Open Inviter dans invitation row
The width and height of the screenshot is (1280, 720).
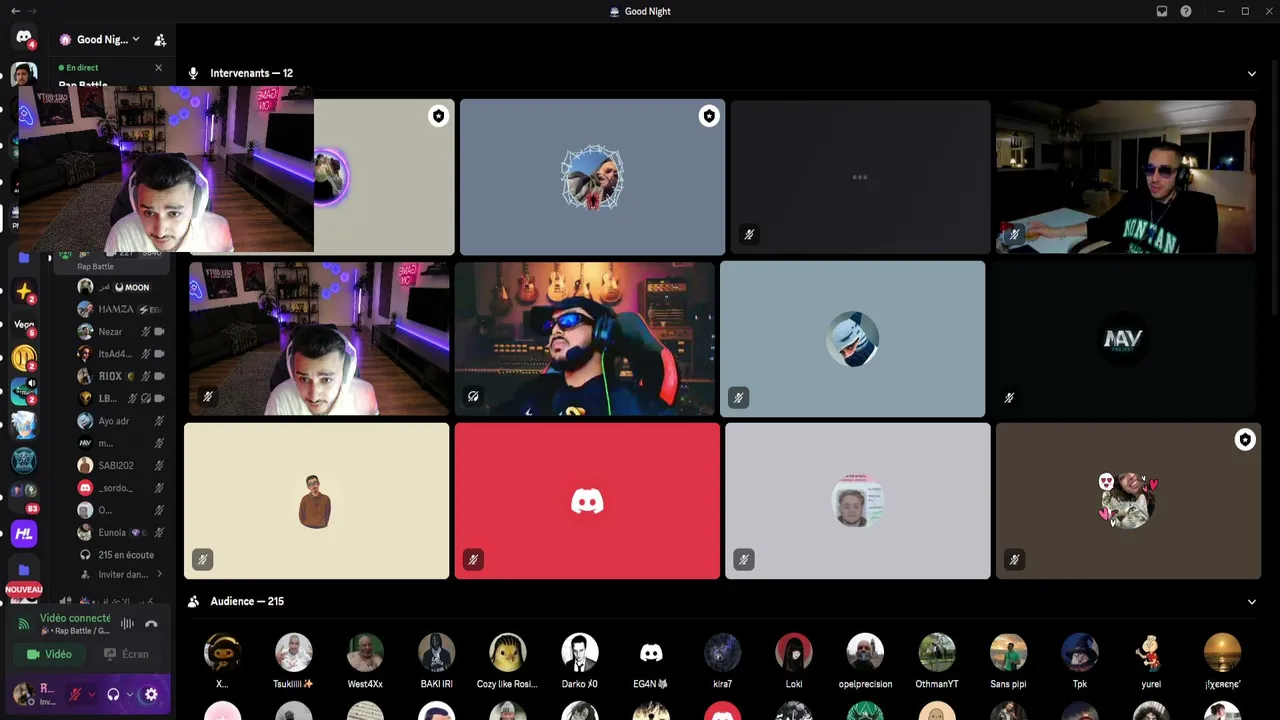120,575
